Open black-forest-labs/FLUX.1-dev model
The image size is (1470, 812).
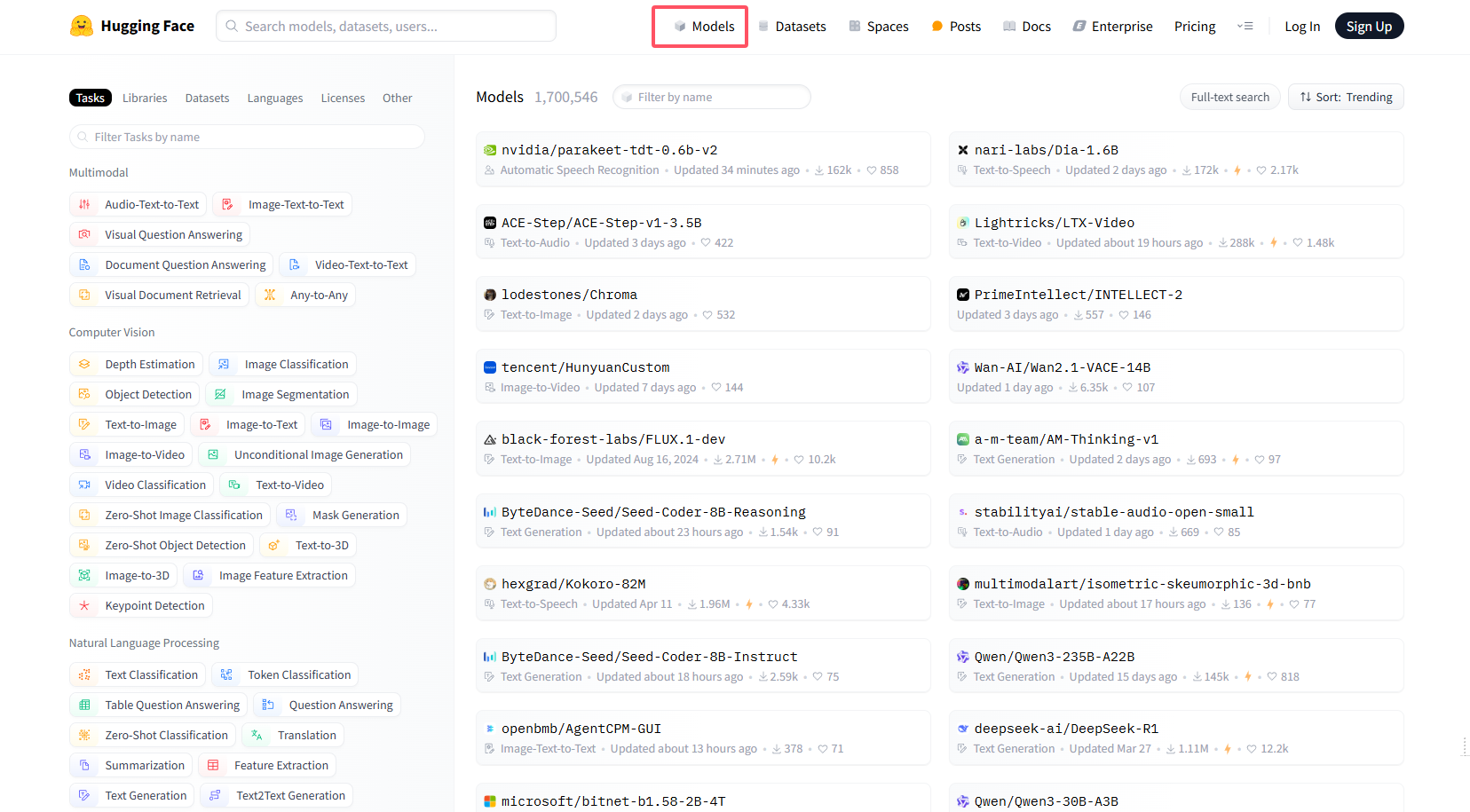[703, 448]
